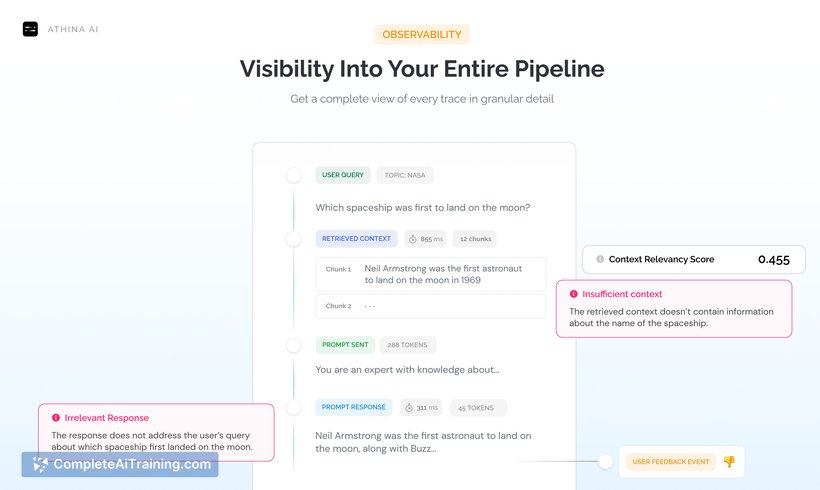Select the Prompt Response timeline node
Image resolution: width=820 pixels, height=490 pixels.
[x=293, y=407]
